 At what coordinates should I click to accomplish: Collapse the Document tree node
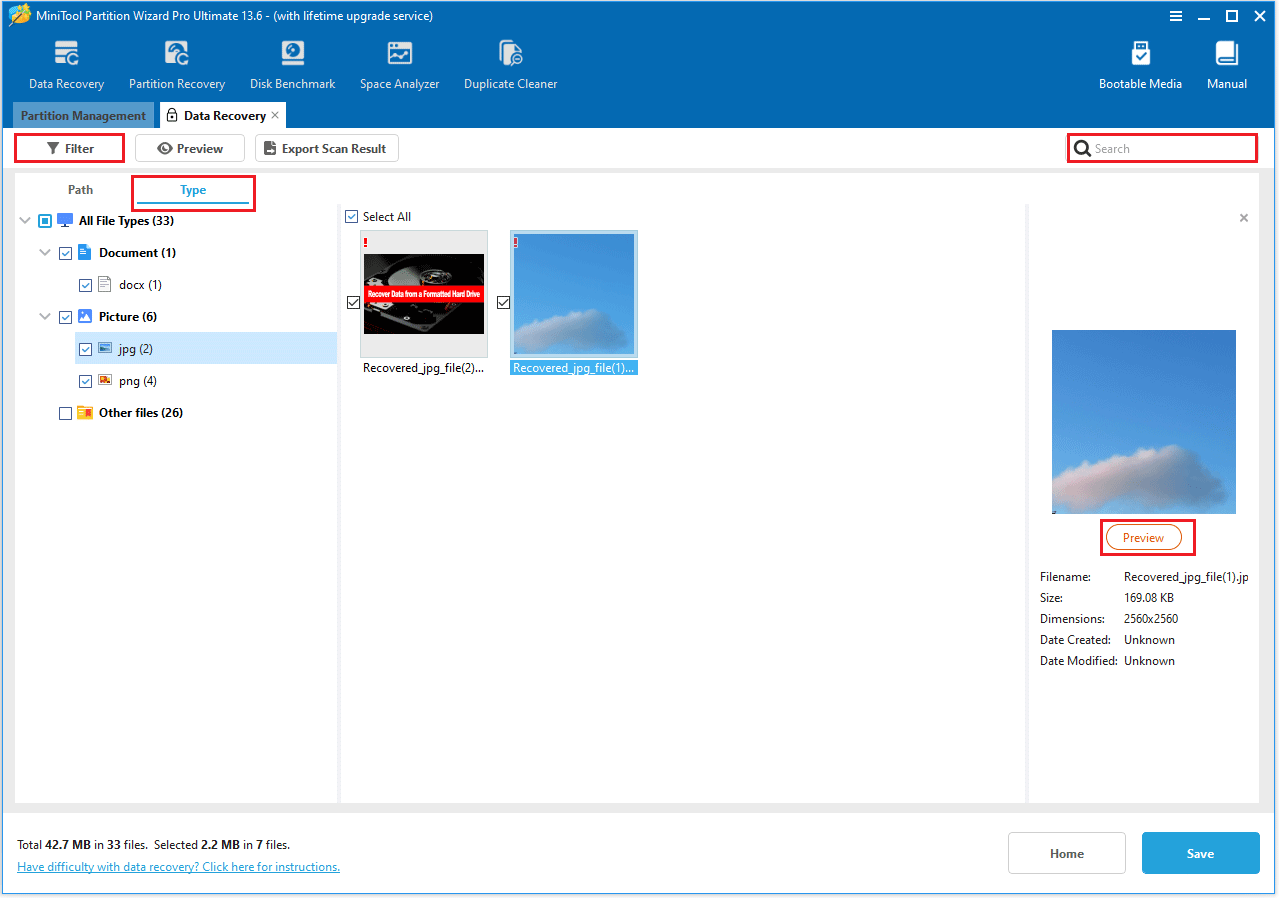[x=44, y=253]
